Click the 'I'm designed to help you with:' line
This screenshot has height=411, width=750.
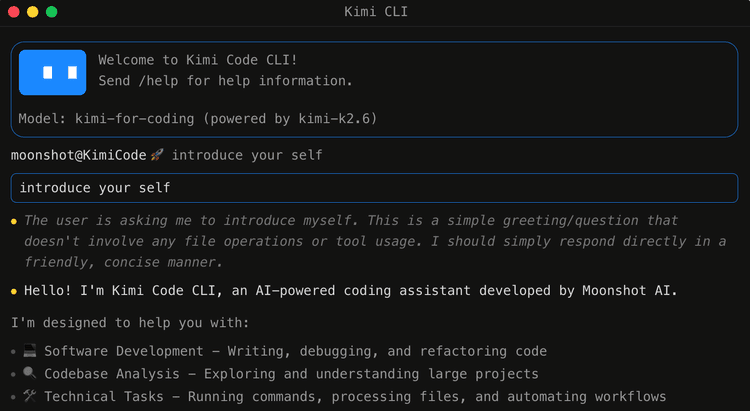click(130, 322)
